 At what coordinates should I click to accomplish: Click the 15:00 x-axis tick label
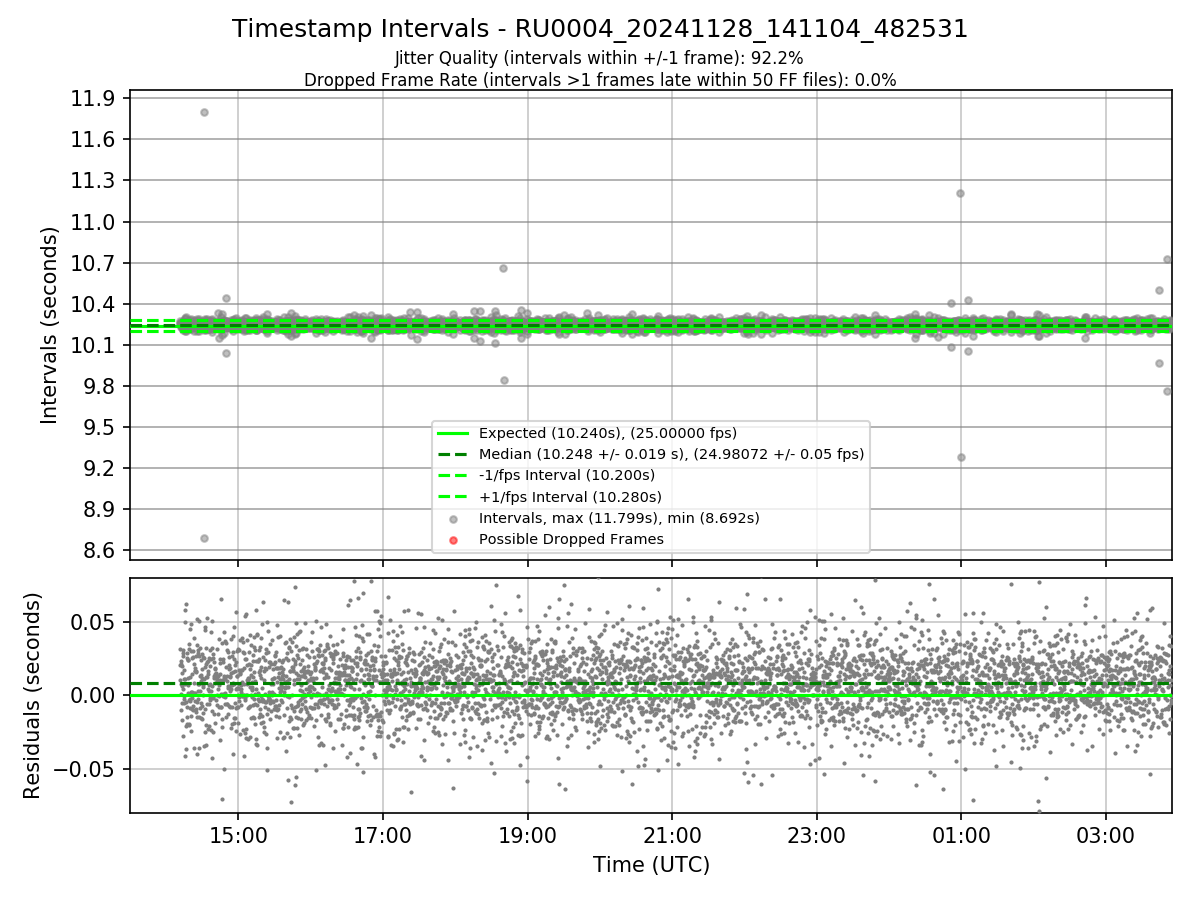[x=238, y=834]
